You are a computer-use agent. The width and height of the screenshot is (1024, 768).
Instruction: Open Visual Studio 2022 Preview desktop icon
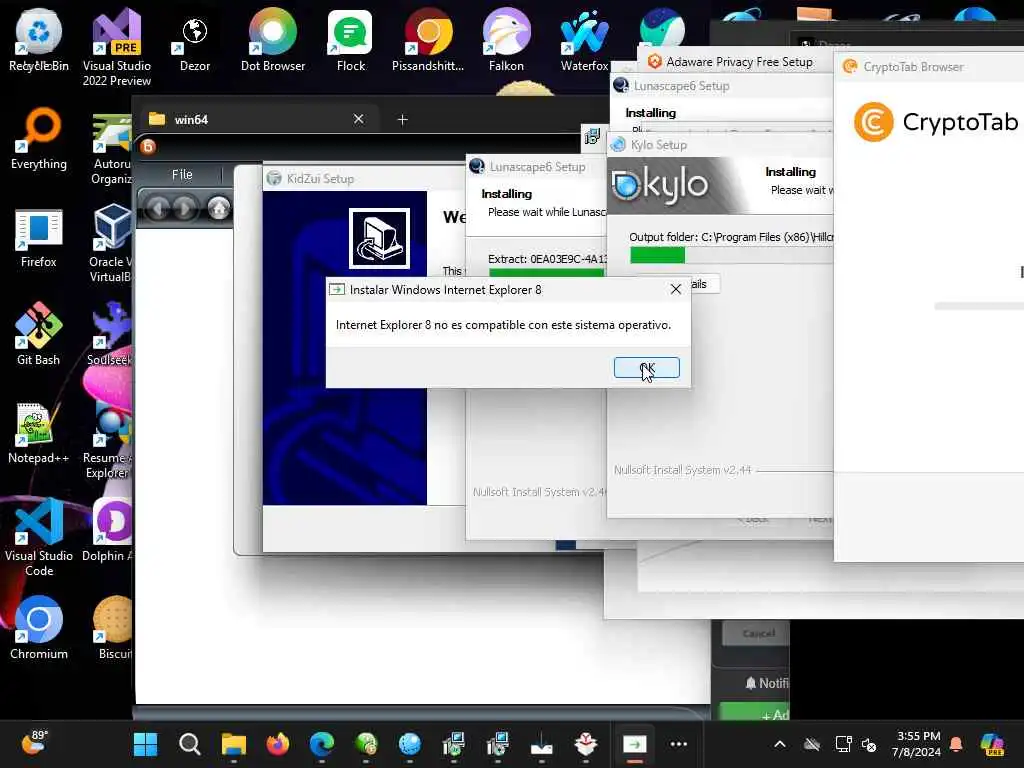tap(117, 47)
